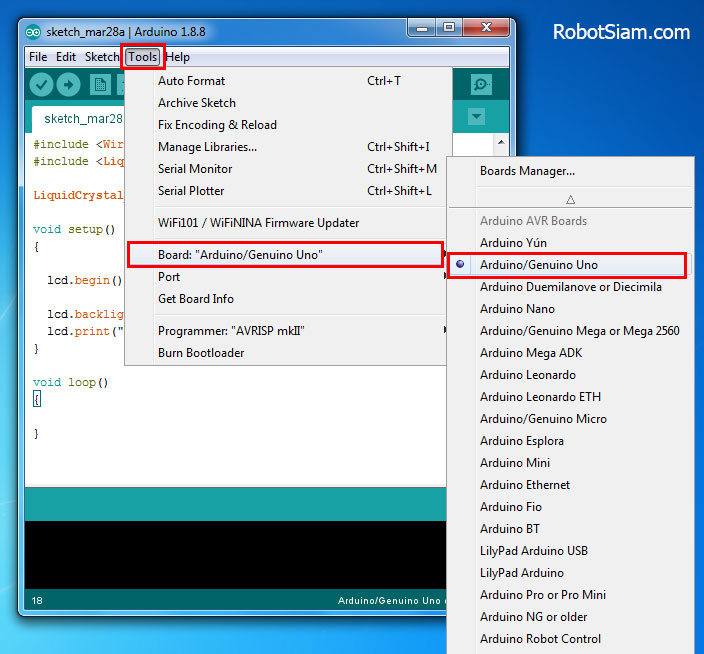Minimize the Arduino window

(x=422, y=28)
